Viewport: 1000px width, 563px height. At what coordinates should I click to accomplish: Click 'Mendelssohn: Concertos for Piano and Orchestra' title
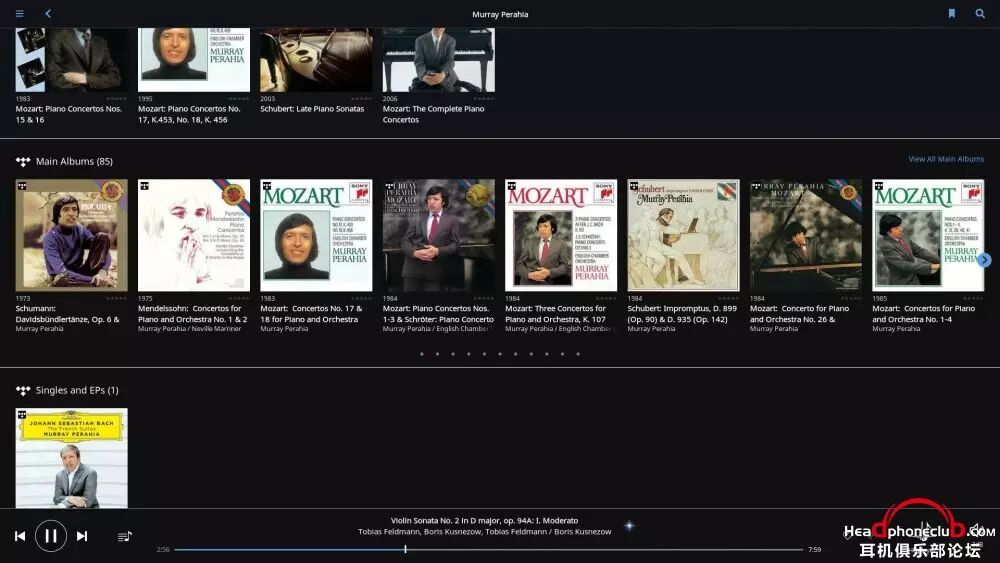(193, 314)
